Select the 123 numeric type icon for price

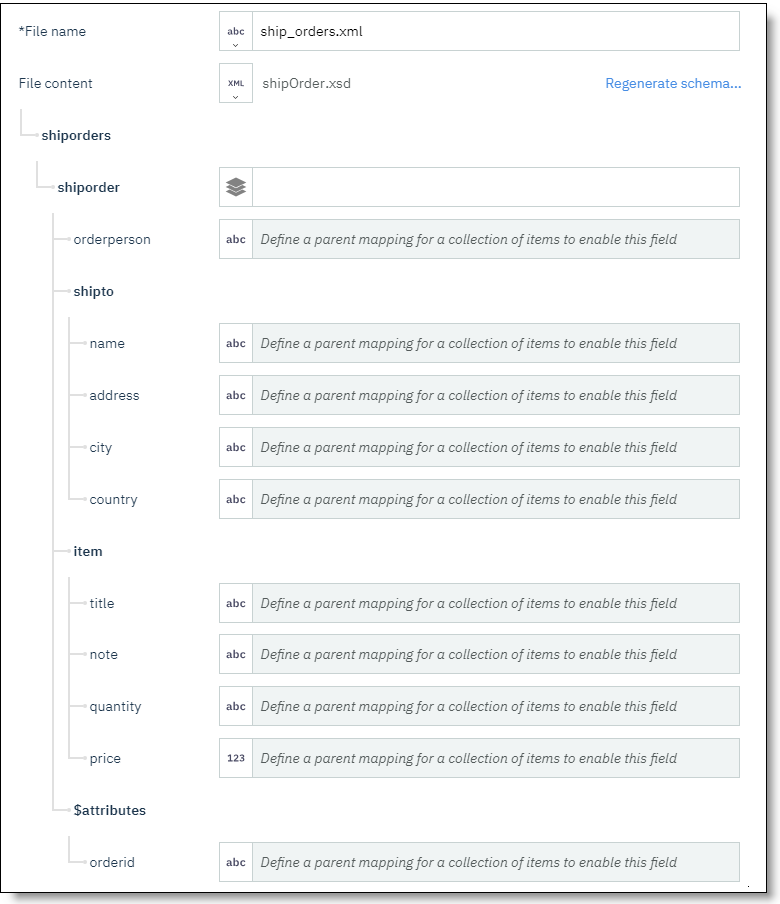coord(235,758)
